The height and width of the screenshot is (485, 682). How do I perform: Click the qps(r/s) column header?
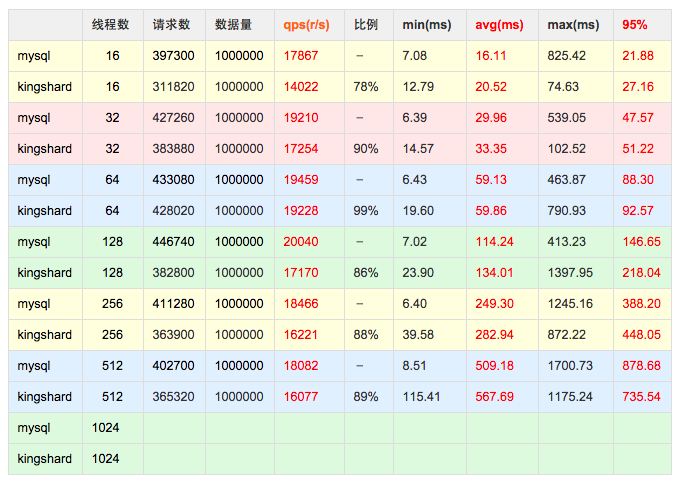coord(306,25)
